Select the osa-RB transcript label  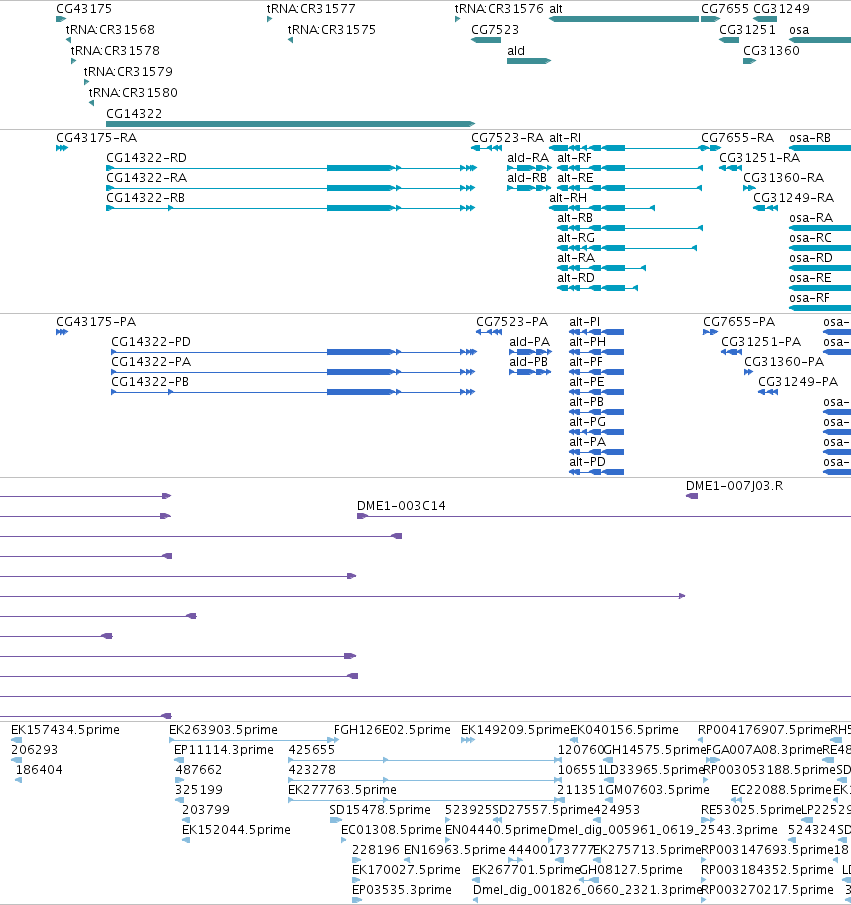pos(810,138)
